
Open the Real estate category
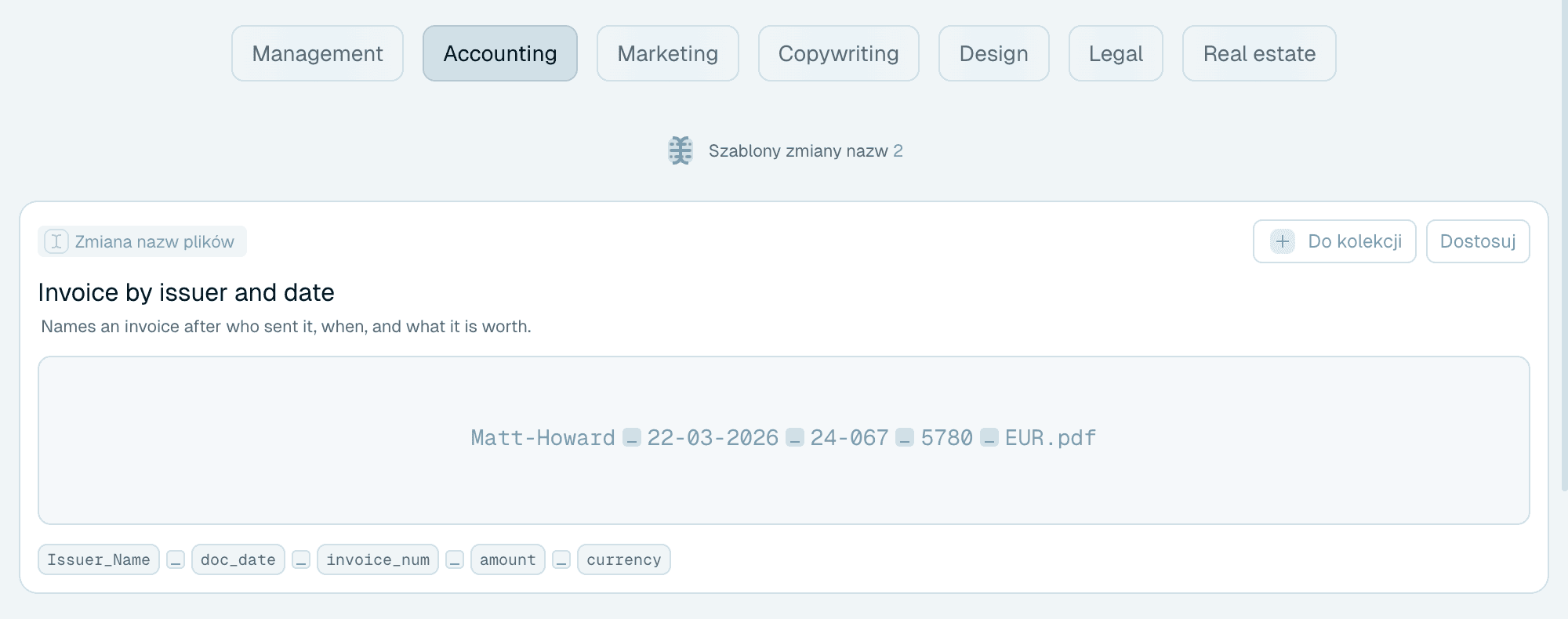(x=1259, y=53)
